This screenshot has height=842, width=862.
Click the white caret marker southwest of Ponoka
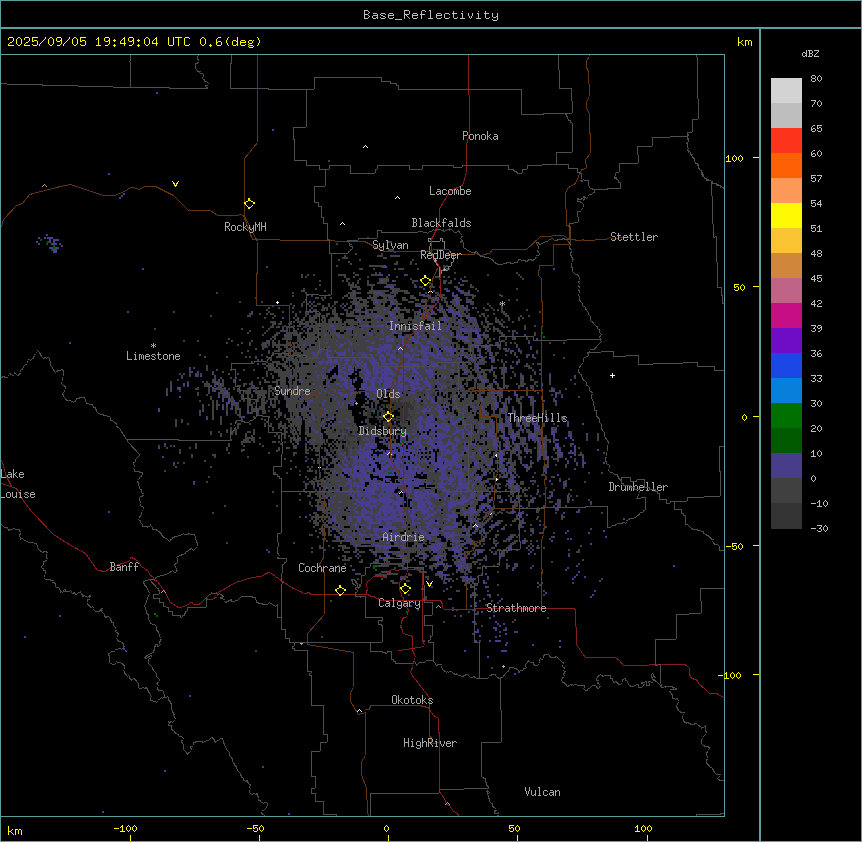tap(365, 147)
